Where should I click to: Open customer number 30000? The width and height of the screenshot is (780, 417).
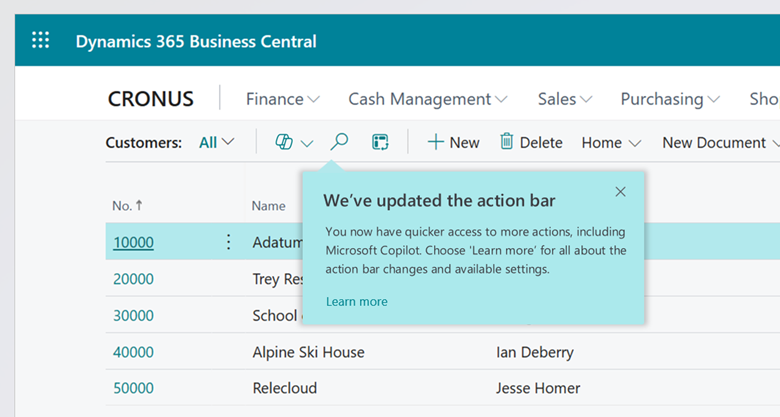coord(133,315)
